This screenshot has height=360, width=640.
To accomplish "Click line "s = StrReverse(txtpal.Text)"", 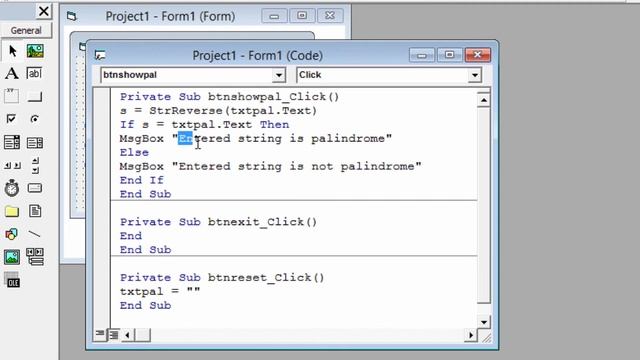I will (218, 111).
